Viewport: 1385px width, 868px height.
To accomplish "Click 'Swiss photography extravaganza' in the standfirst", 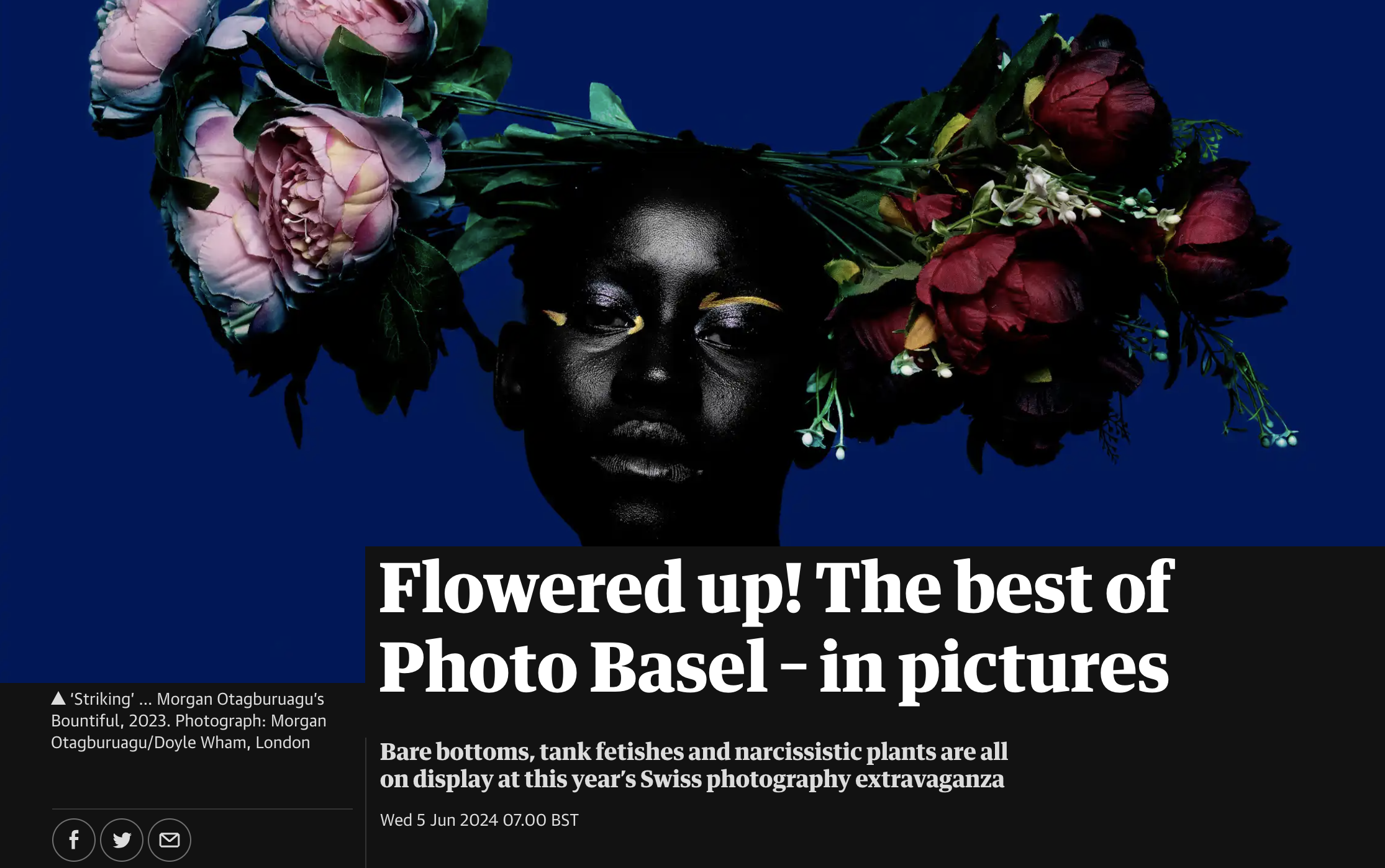I will [x=822, y=779].
